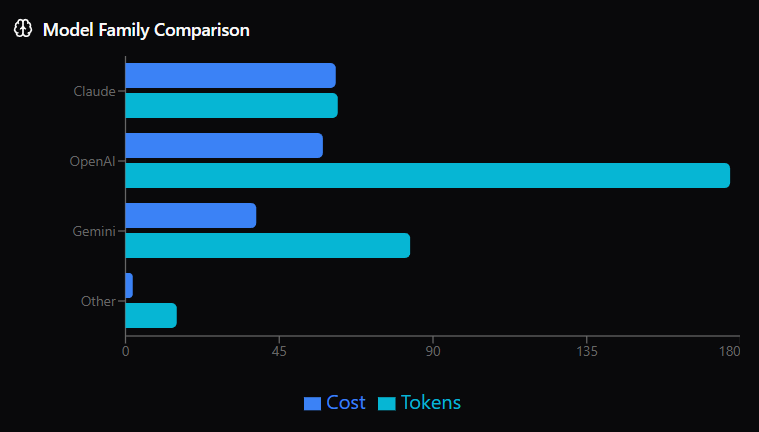Select the Gemini Tokens bar

(267, 245)
